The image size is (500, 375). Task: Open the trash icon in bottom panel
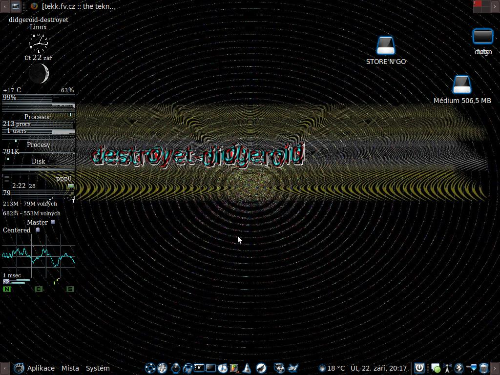pos(483,368)
